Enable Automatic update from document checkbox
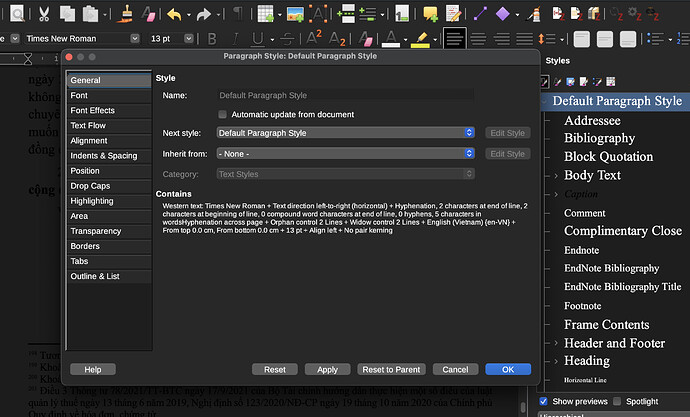This screenshot has height=417, width=690. [223, 114]
